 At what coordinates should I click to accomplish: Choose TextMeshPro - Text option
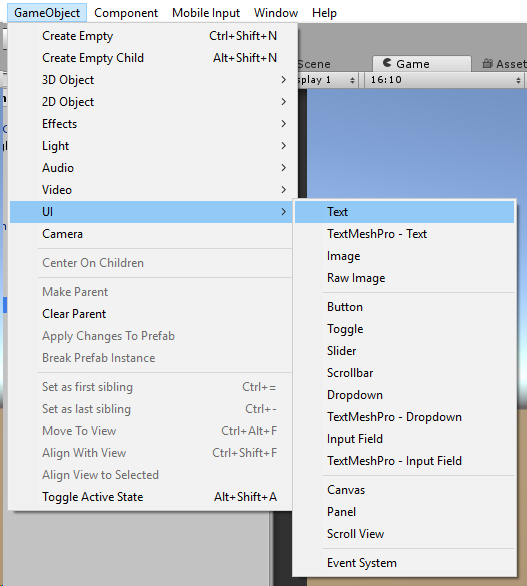[404, 234]
